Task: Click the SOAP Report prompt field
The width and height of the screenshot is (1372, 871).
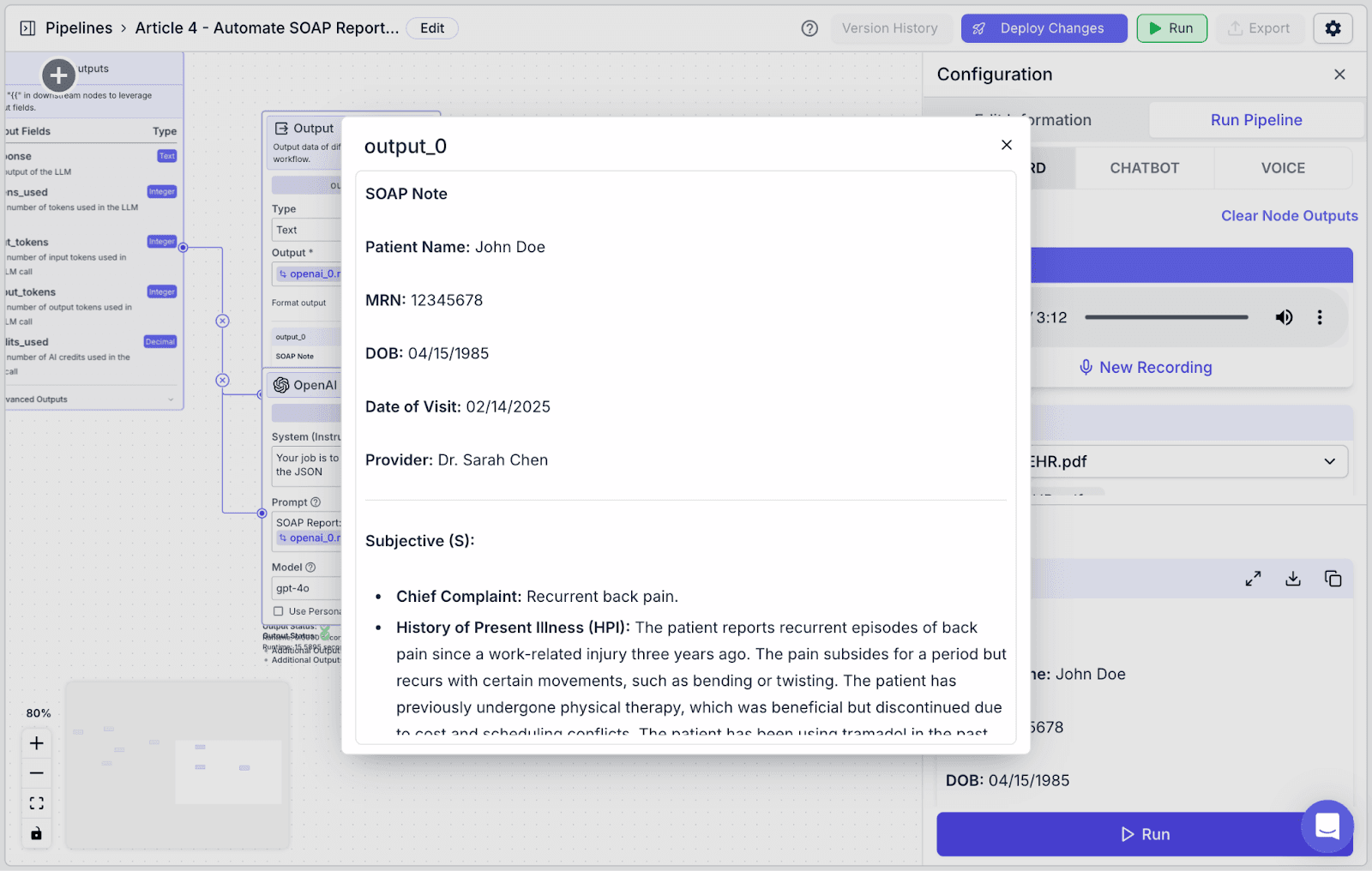Action: point(307,530)
